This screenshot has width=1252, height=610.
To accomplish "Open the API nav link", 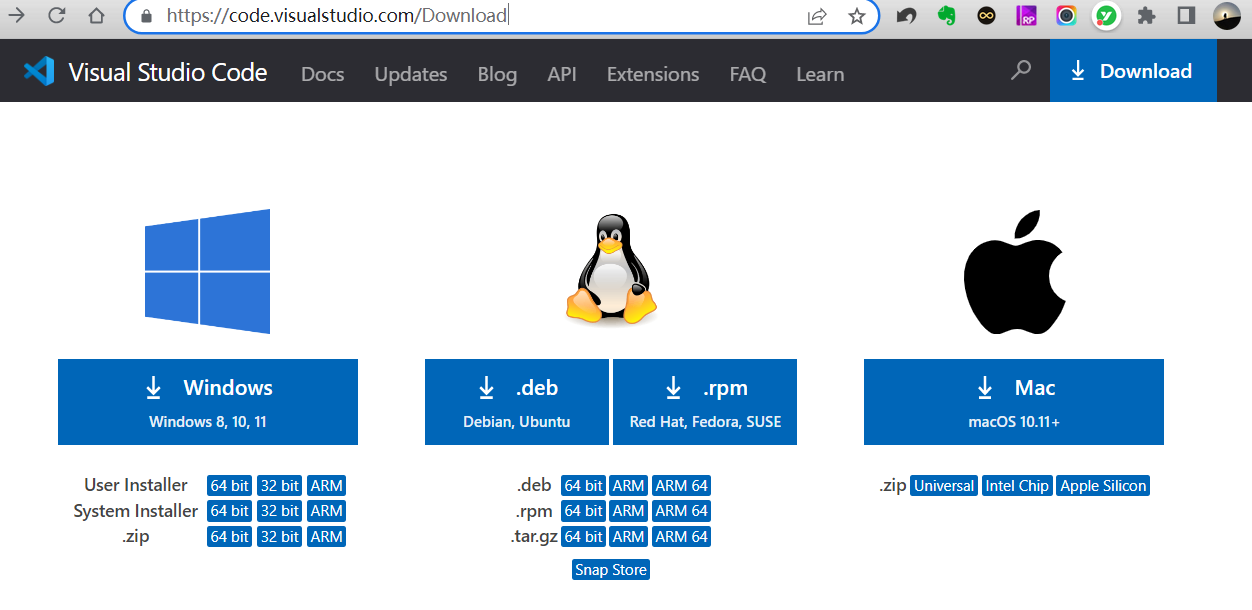I will coord(562,74).
